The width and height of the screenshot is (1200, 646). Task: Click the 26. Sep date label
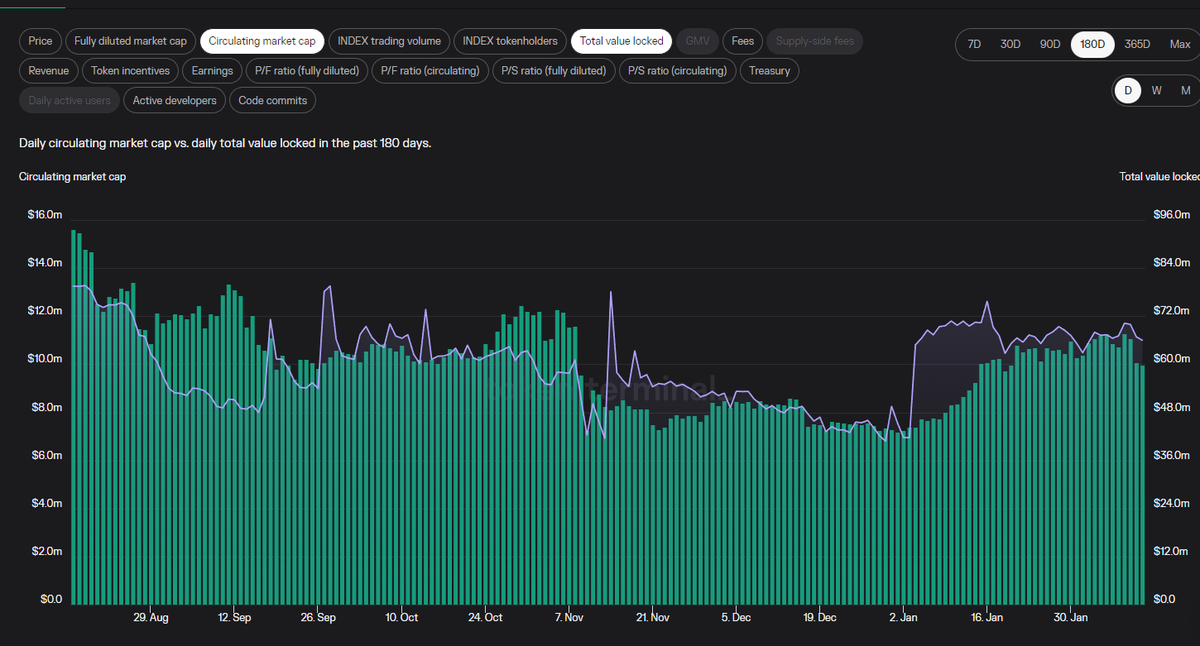click(x=318, y=618)
